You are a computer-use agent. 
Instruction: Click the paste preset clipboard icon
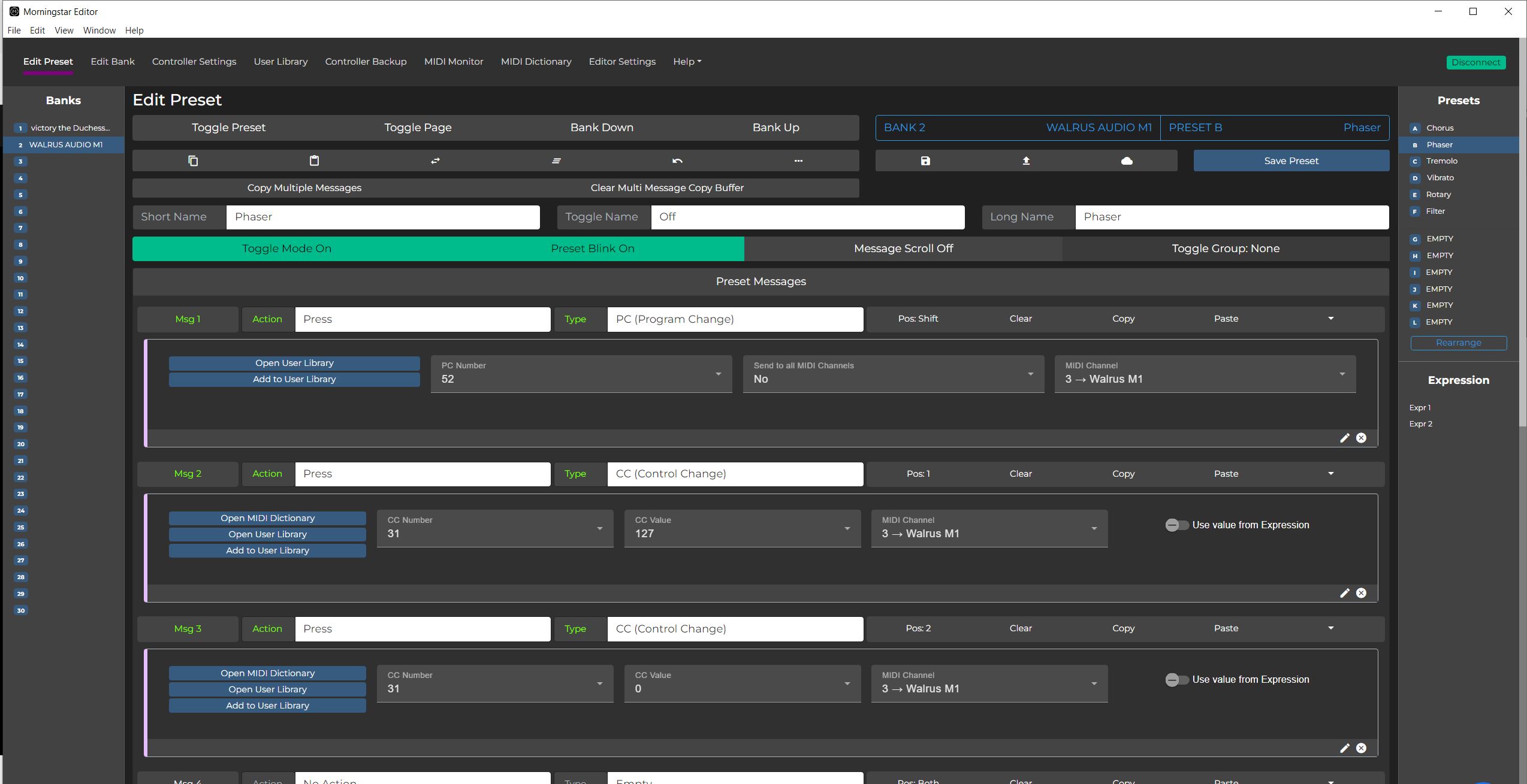tap(314, 161)
